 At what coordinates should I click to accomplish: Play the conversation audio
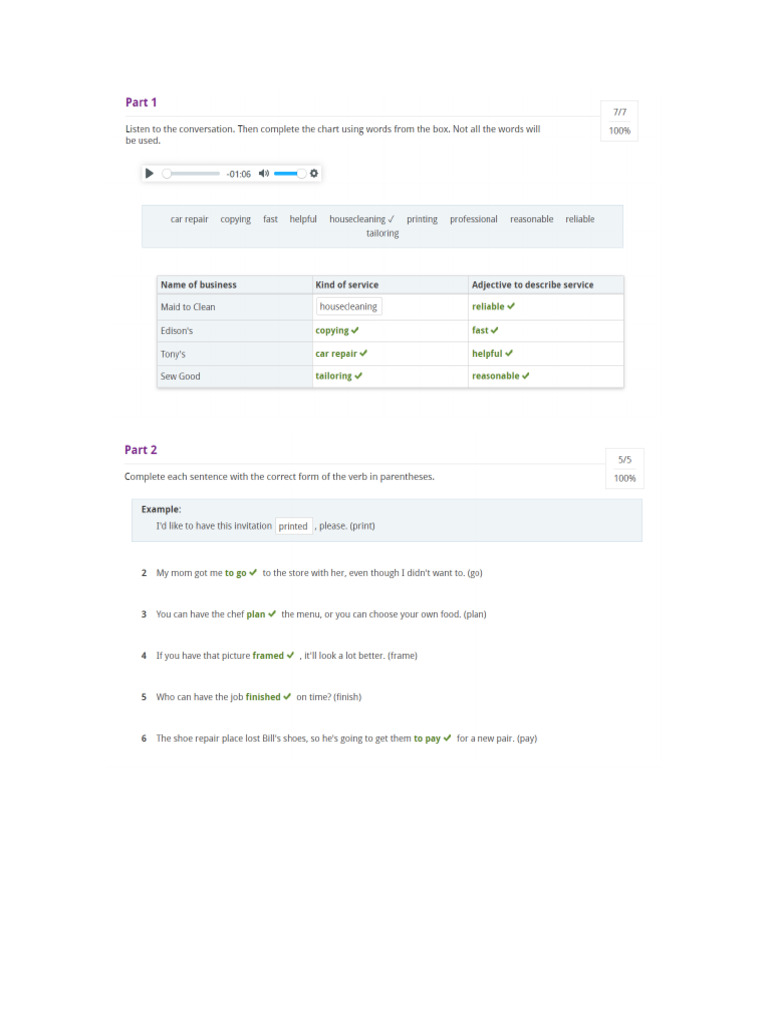pos(150,173)
